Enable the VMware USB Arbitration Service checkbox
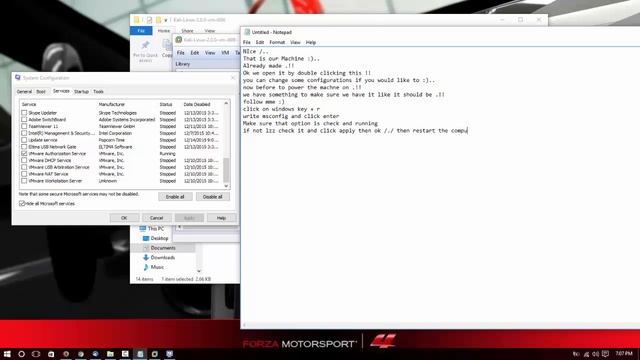 coord(24,167)
